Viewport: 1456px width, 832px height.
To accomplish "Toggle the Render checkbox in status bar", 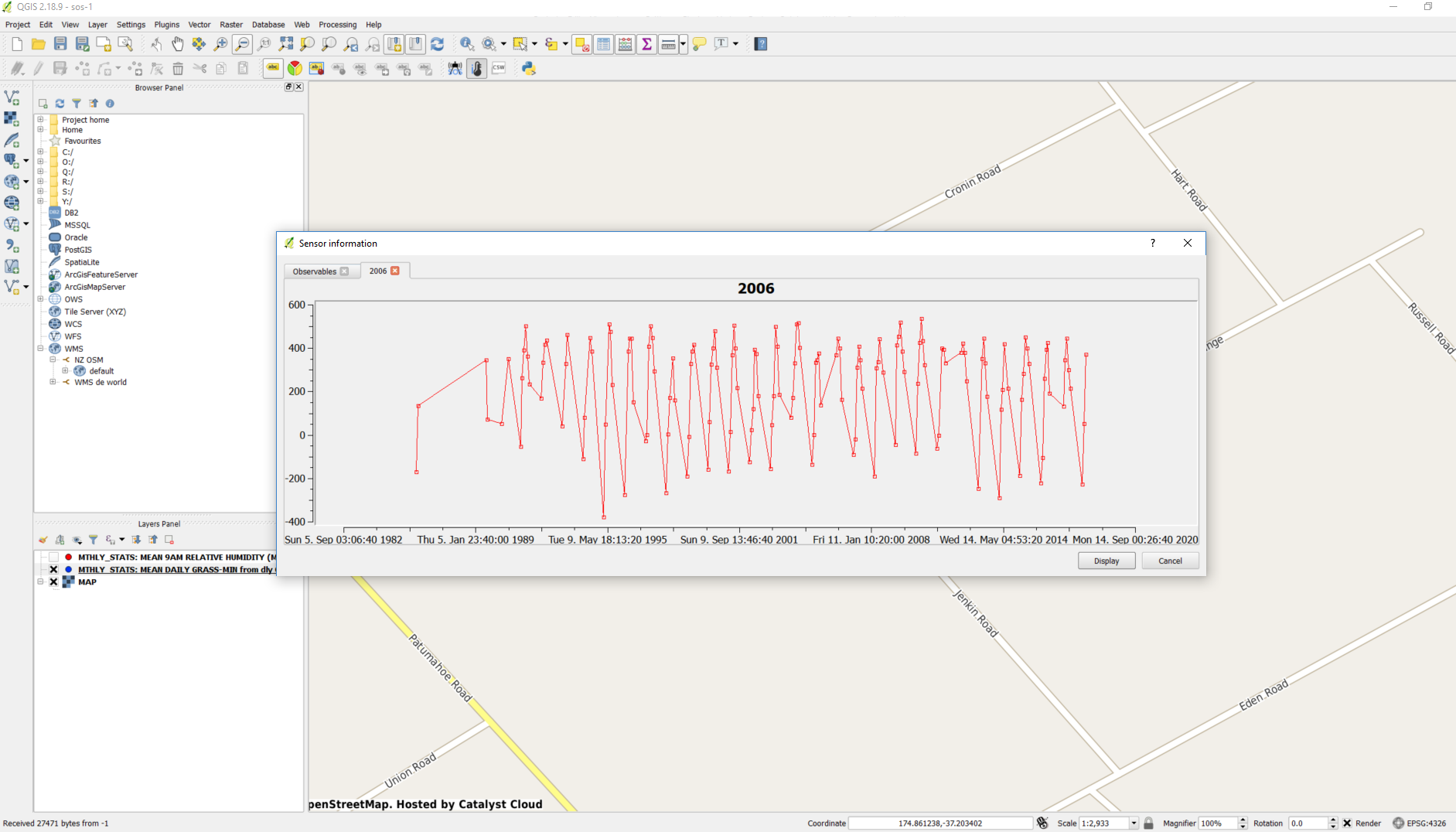I will coord(1347,823).
